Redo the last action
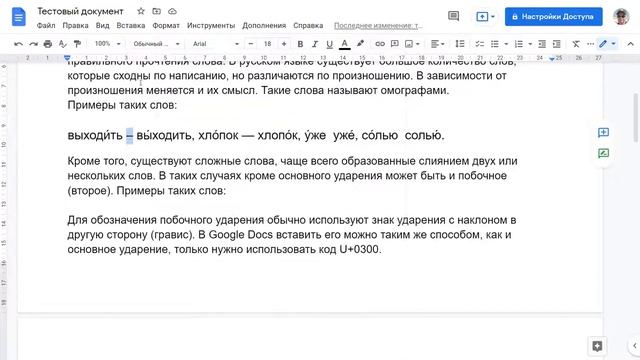The image size is (640, 360). tap(33, 44)
